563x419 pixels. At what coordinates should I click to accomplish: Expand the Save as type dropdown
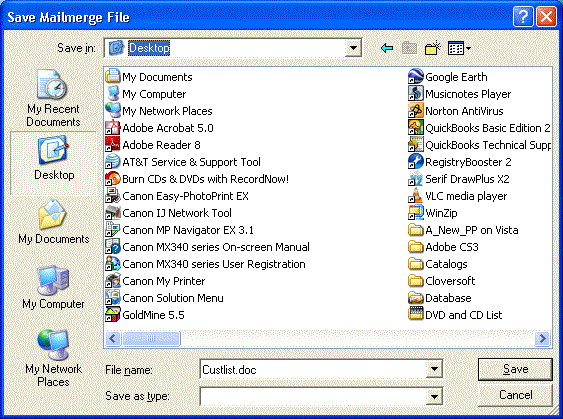(x=434, y=396)
